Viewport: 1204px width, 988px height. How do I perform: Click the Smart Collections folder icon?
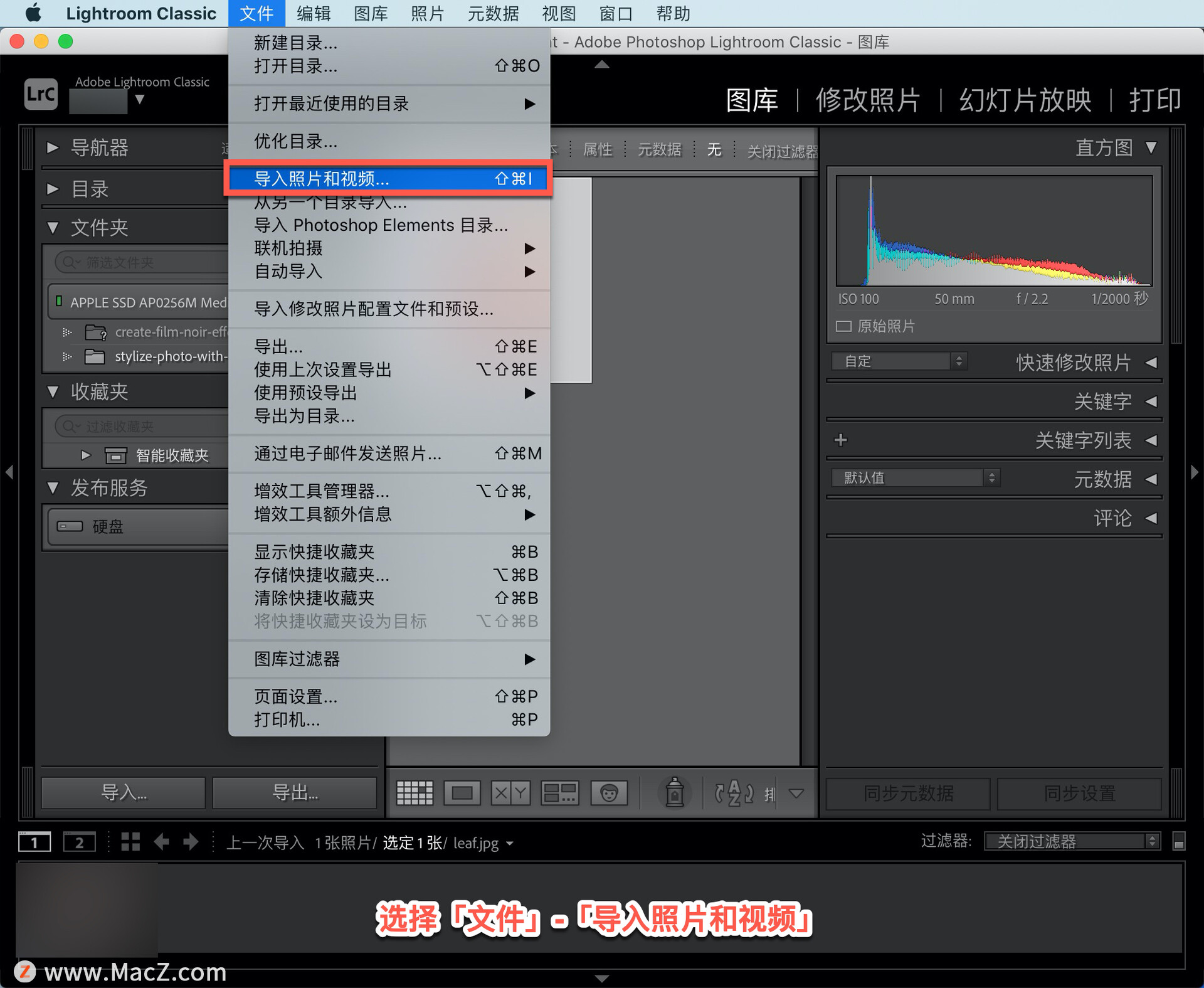point(115,455)
